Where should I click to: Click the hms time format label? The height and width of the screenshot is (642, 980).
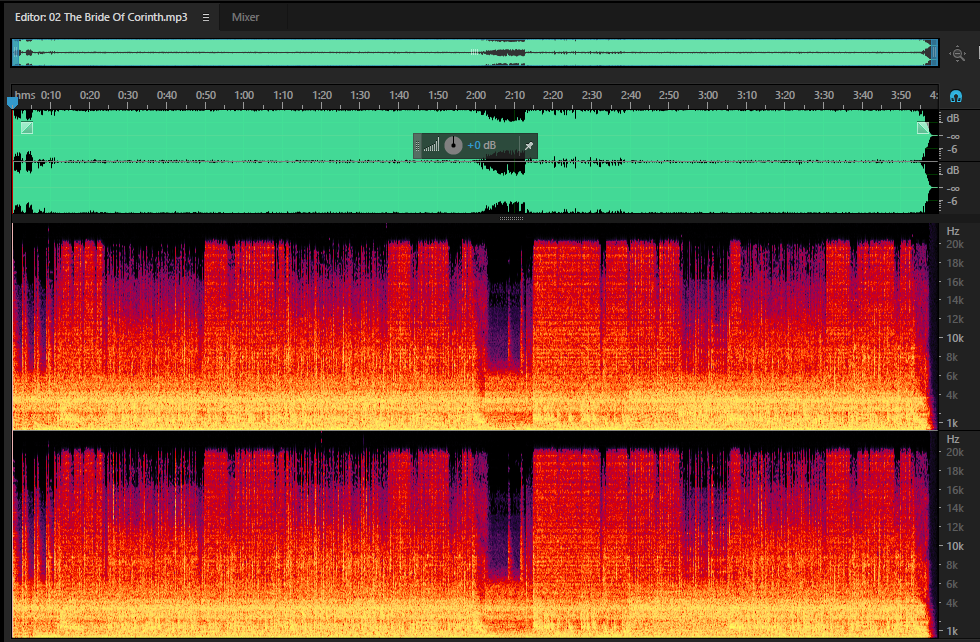click(25, 95)
